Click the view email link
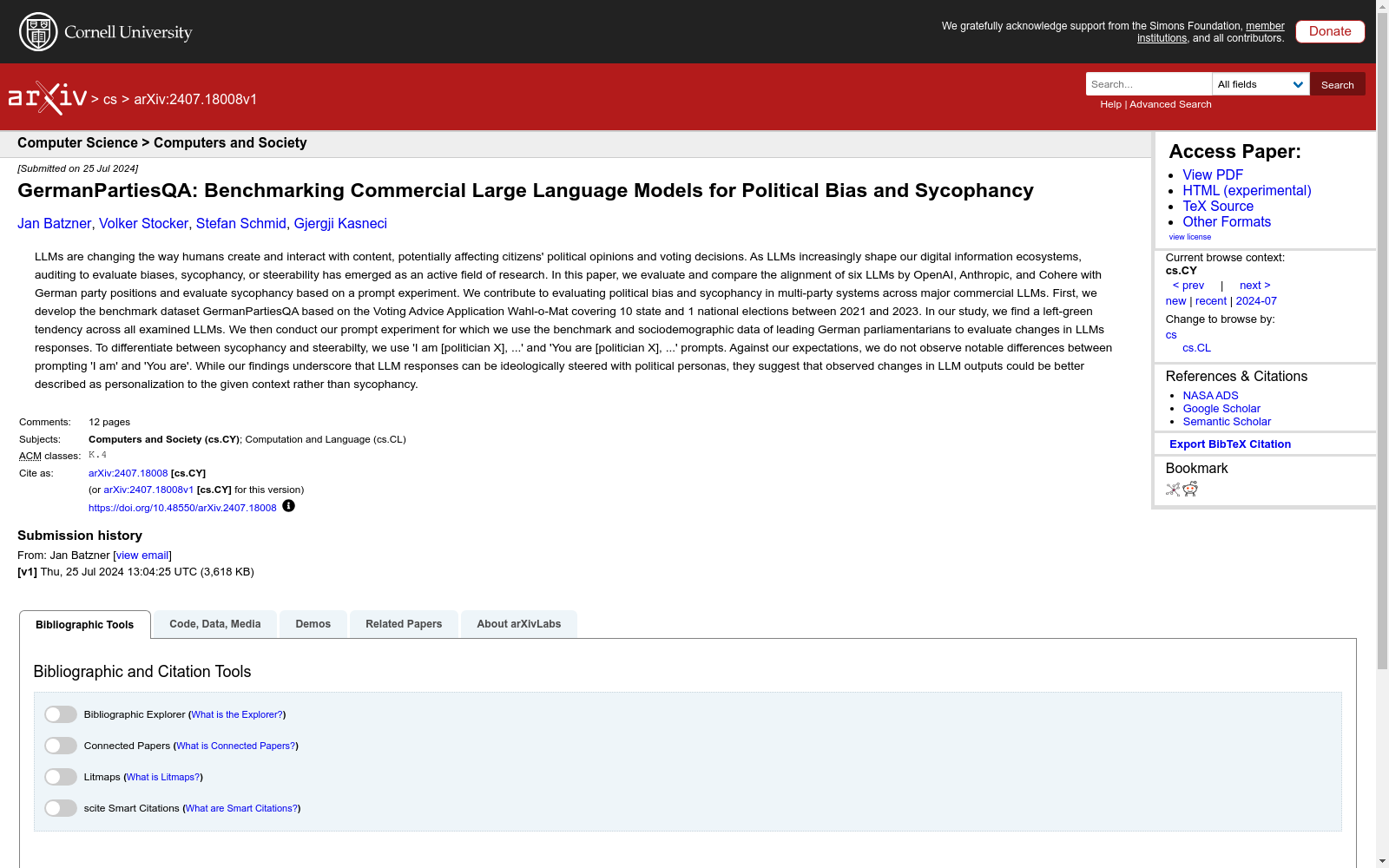This screenshot has height=868, width=1389. click(x=142, y=556)
